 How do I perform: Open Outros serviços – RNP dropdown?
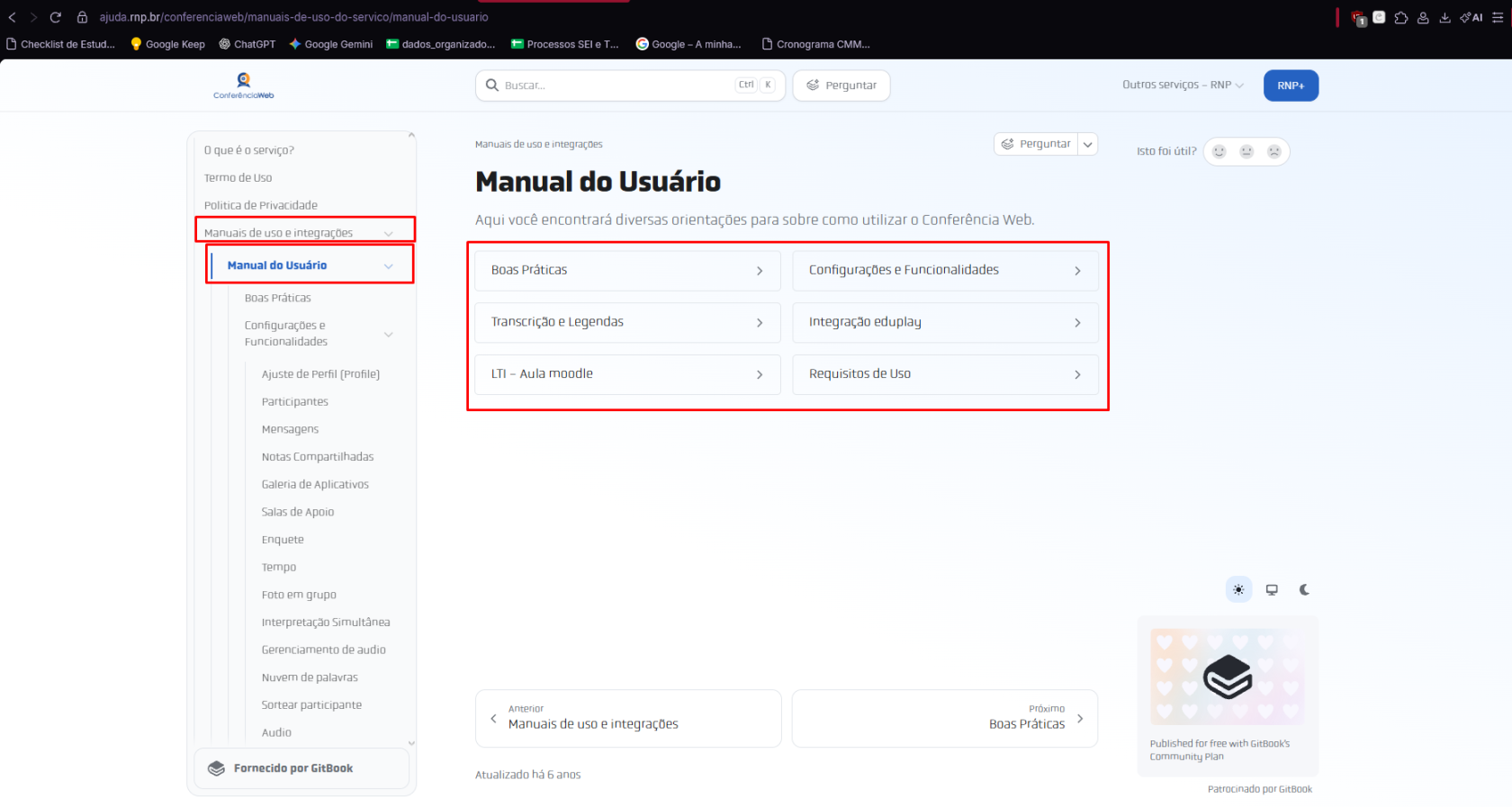[x=1183, y=85]
